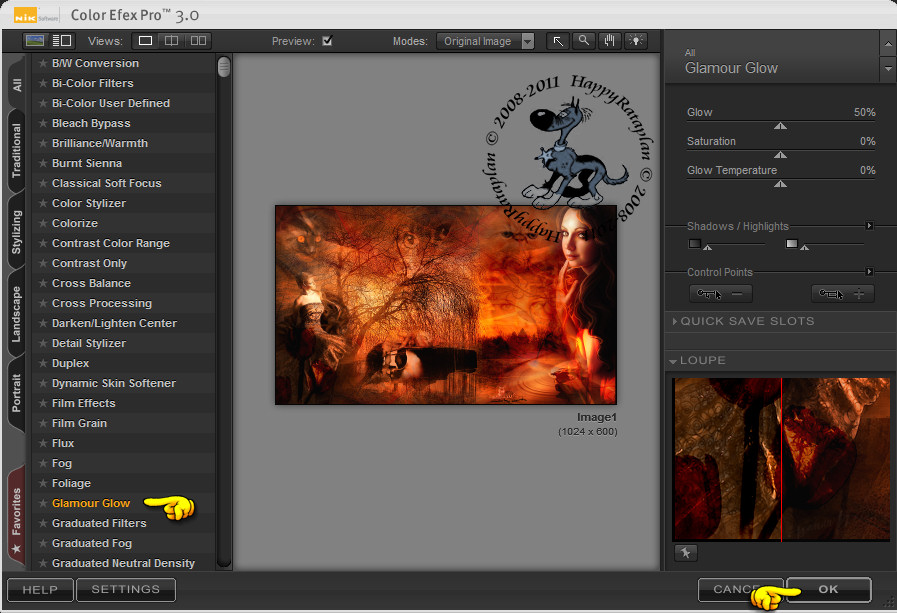Image resolution: width=897 pixels, height=613 pixels.
Task: Open the Portrait filters tab
Action: [x=17, y=393]
